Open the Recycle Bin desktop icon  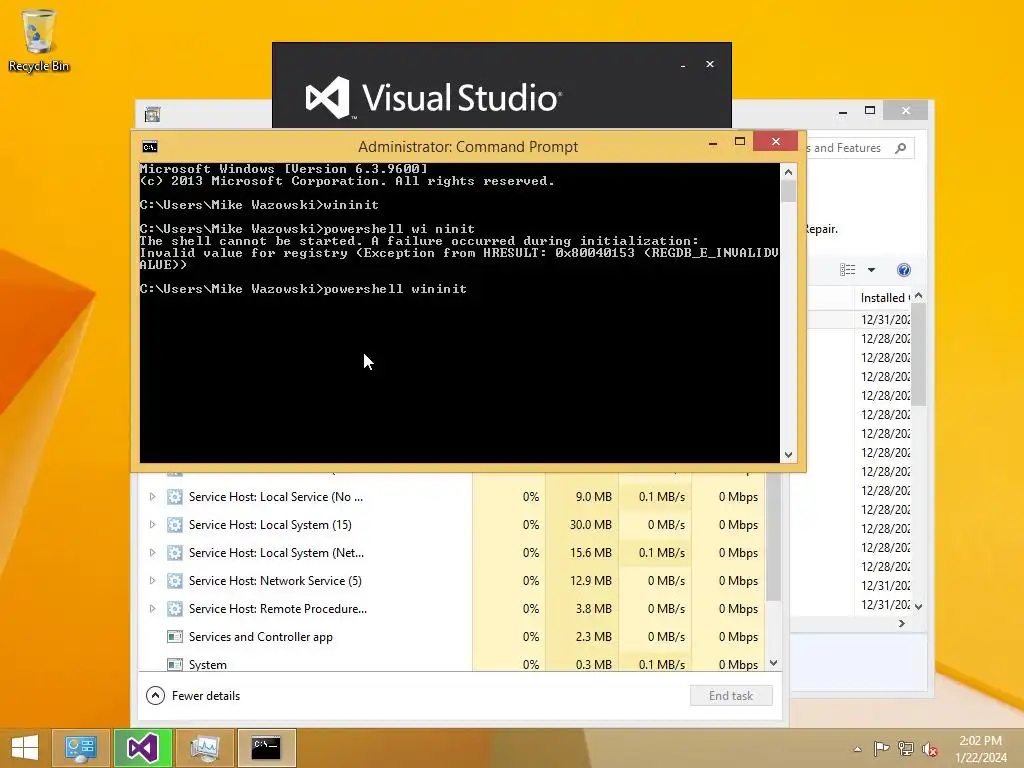(x=39, y=40)
